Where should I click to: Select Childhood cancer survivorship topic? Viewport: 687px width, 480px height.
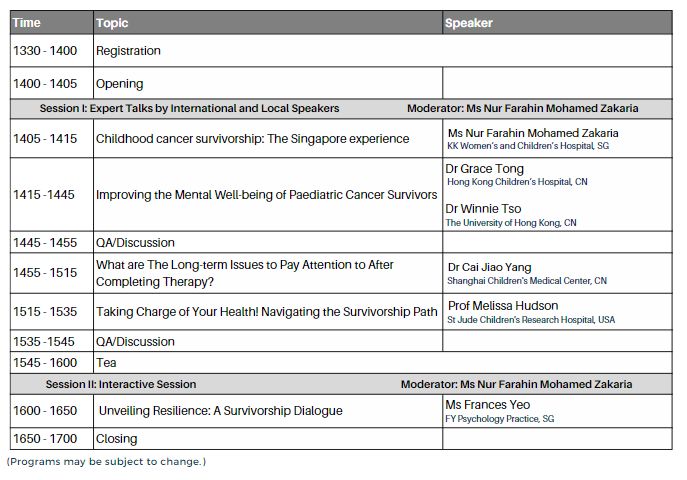pos(252,139)
